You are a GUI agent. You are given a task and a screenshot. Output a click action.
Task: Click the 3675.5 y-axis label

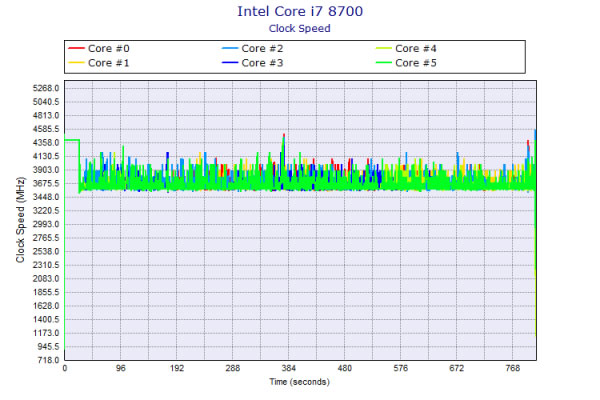pos(46,183)
